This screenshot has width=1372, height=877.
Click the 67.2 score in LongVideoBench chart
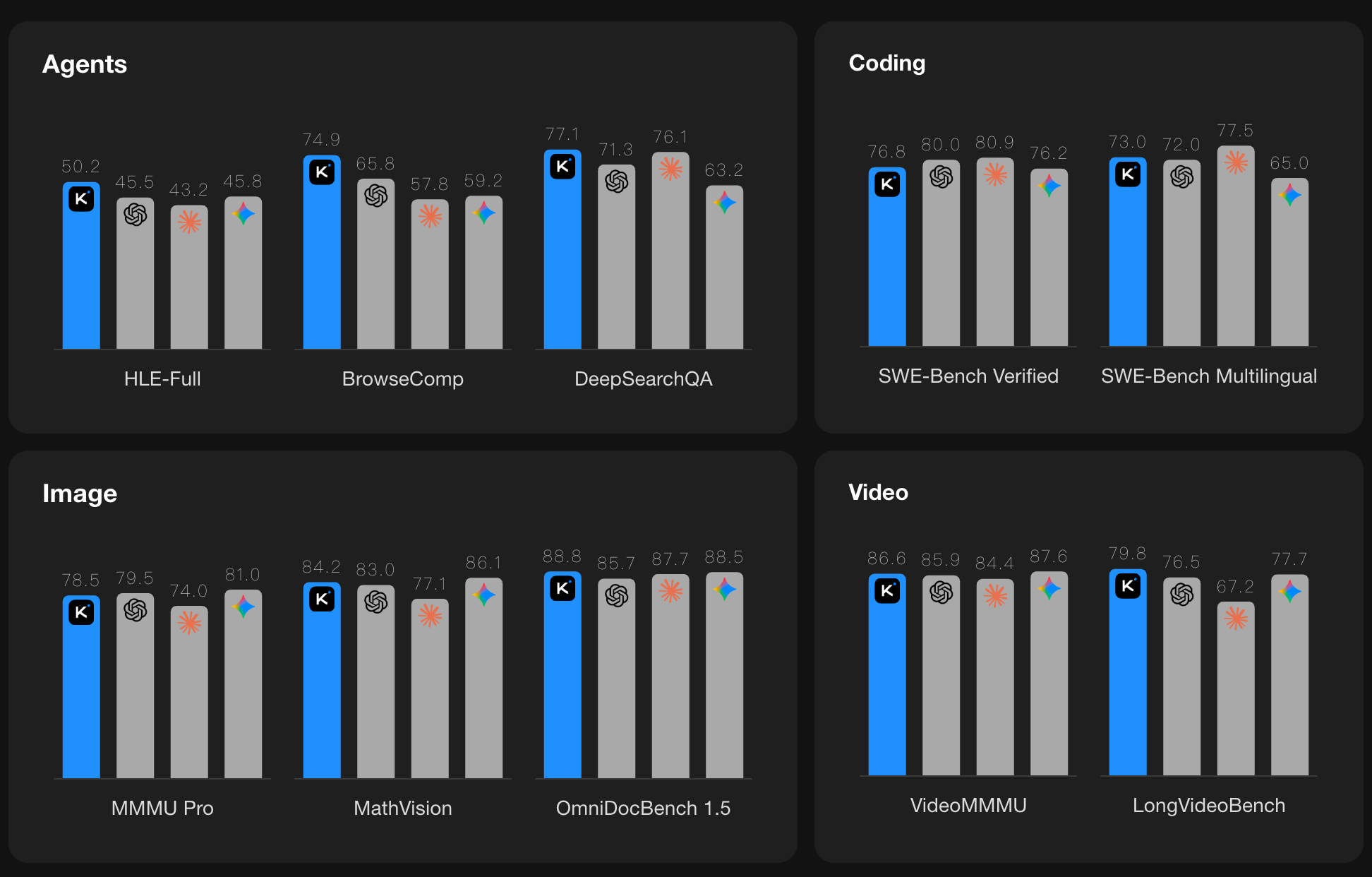pos(1235,586)
